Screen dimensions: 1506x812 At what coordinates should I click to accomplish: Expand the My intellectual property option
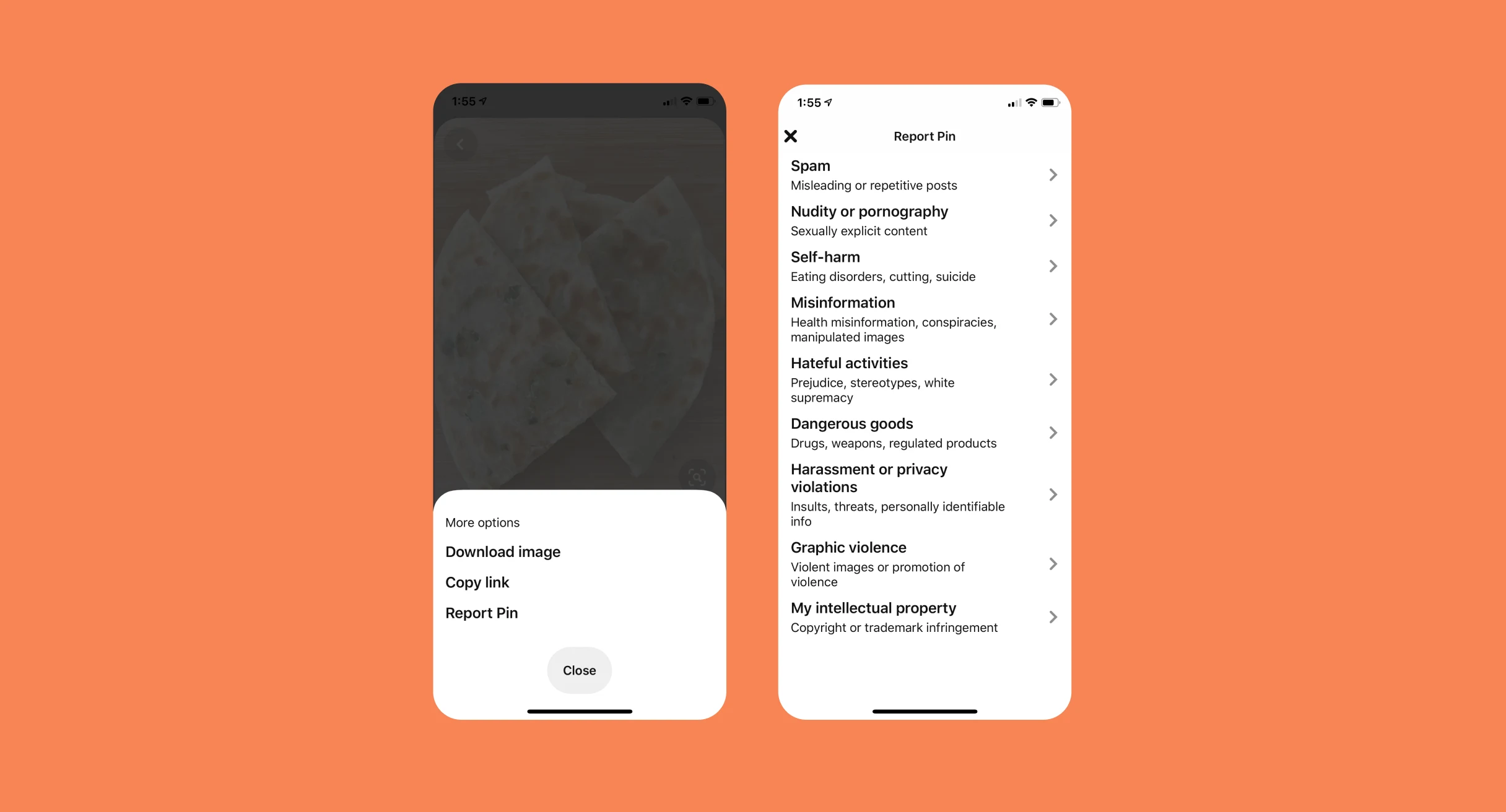1055,616
